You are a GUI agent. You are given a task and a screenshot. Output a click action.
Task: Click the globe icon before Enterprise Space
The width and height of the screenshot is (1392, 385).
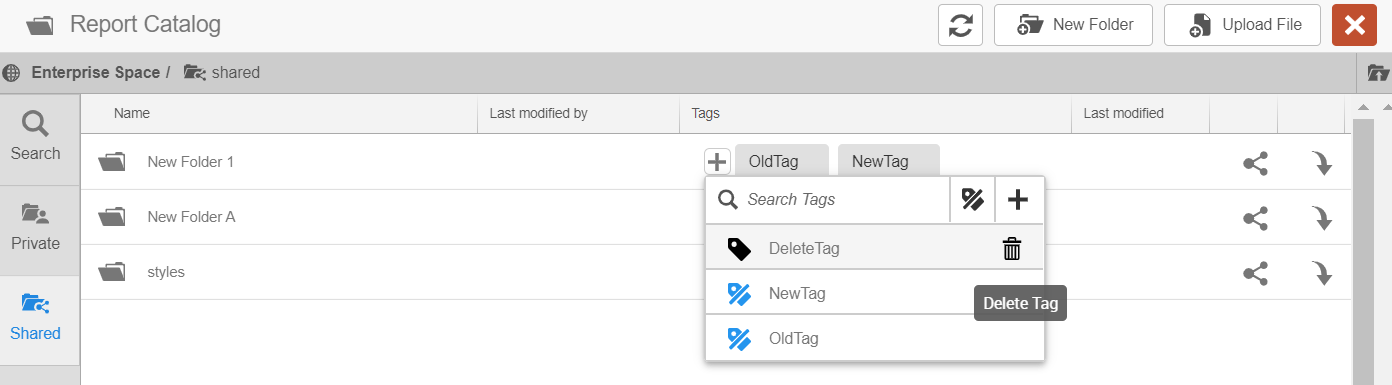[x=12, y=73]
